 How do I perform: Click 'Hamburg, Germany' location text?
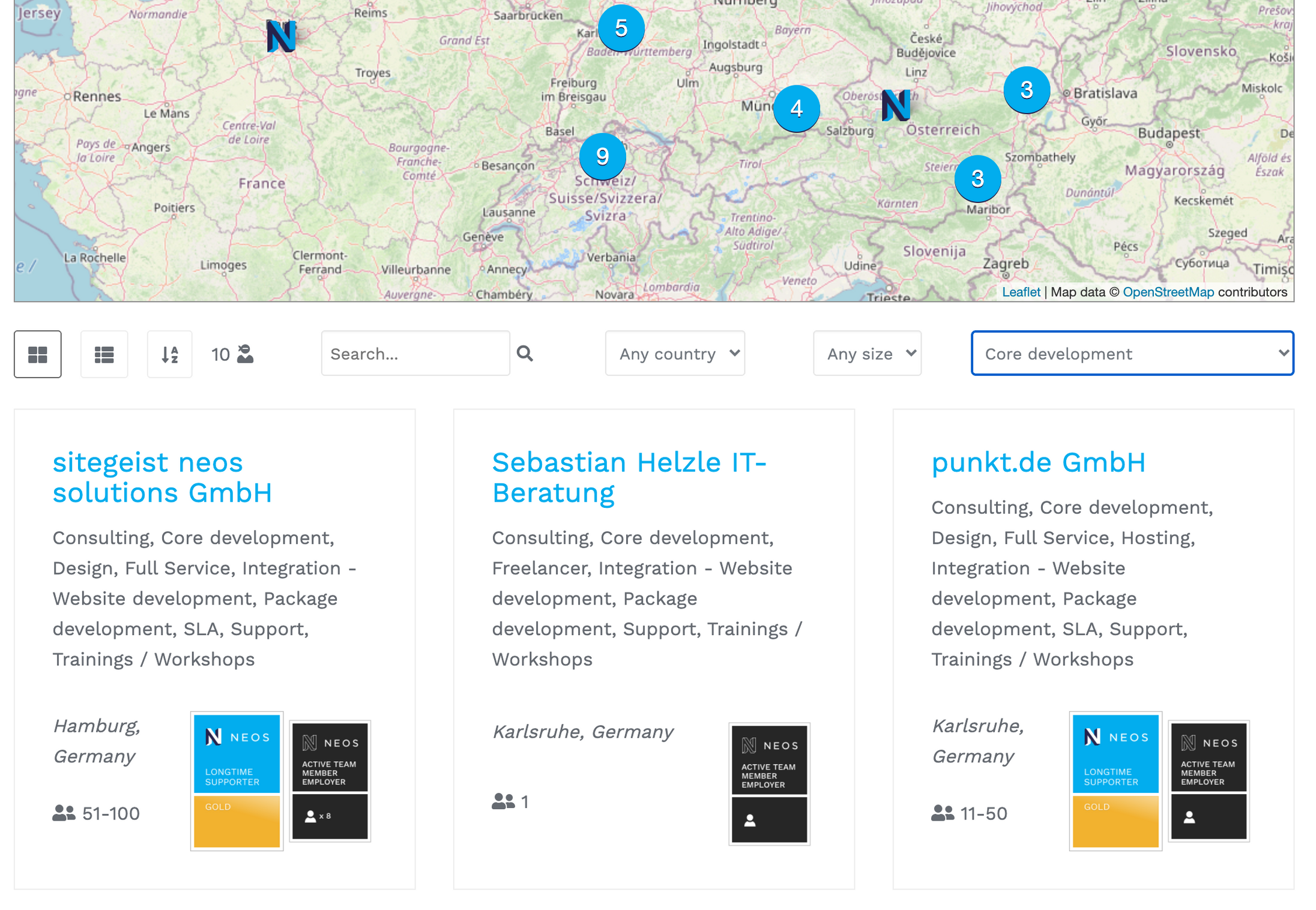97,741
